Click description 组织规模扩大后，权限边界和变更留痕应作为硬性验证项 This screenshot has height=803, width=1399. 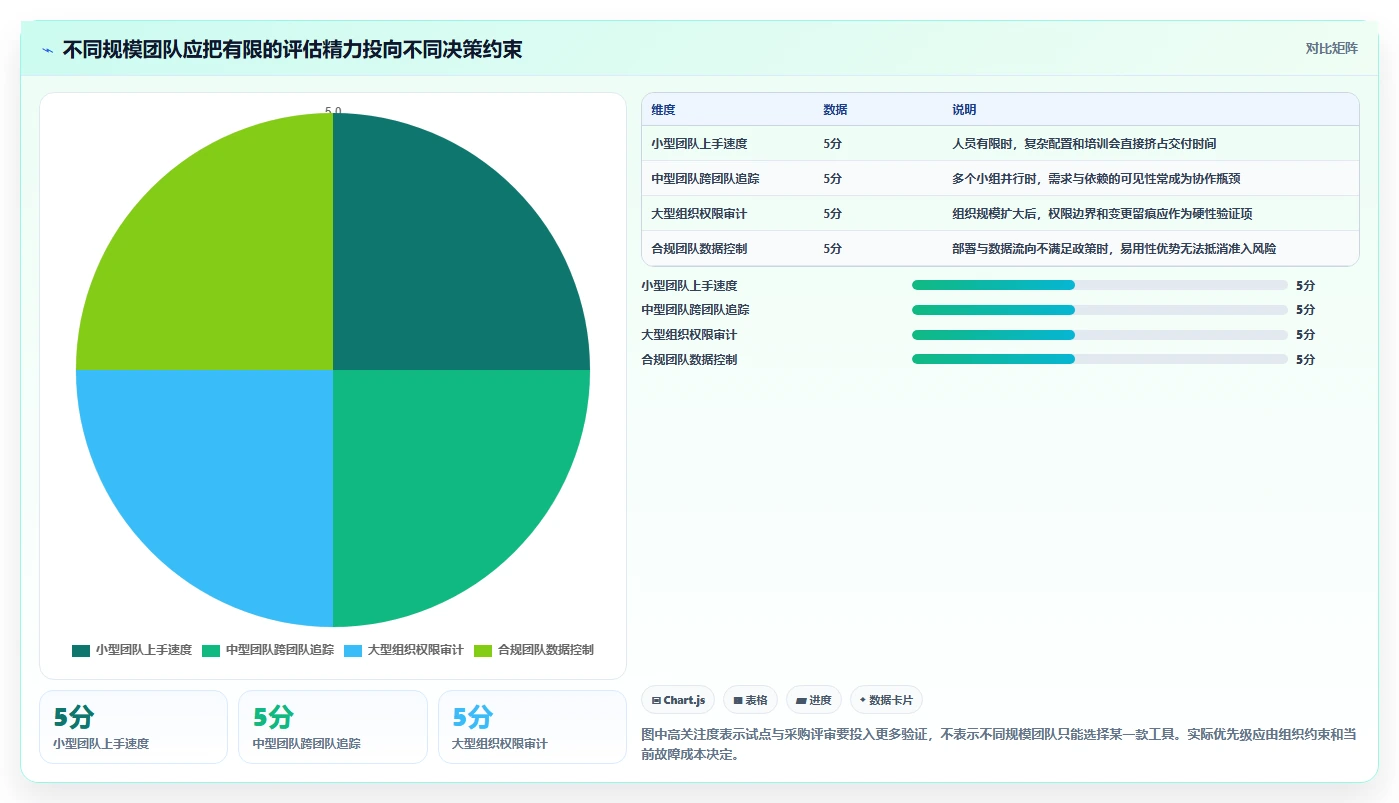tap(1102, 214)
